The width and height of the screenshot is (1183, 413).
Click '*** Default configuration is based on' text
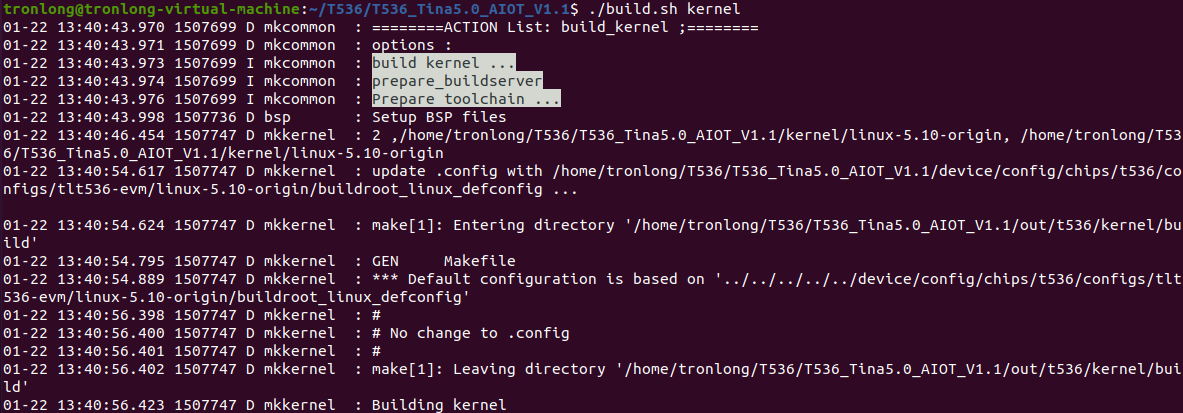point(539,279)
